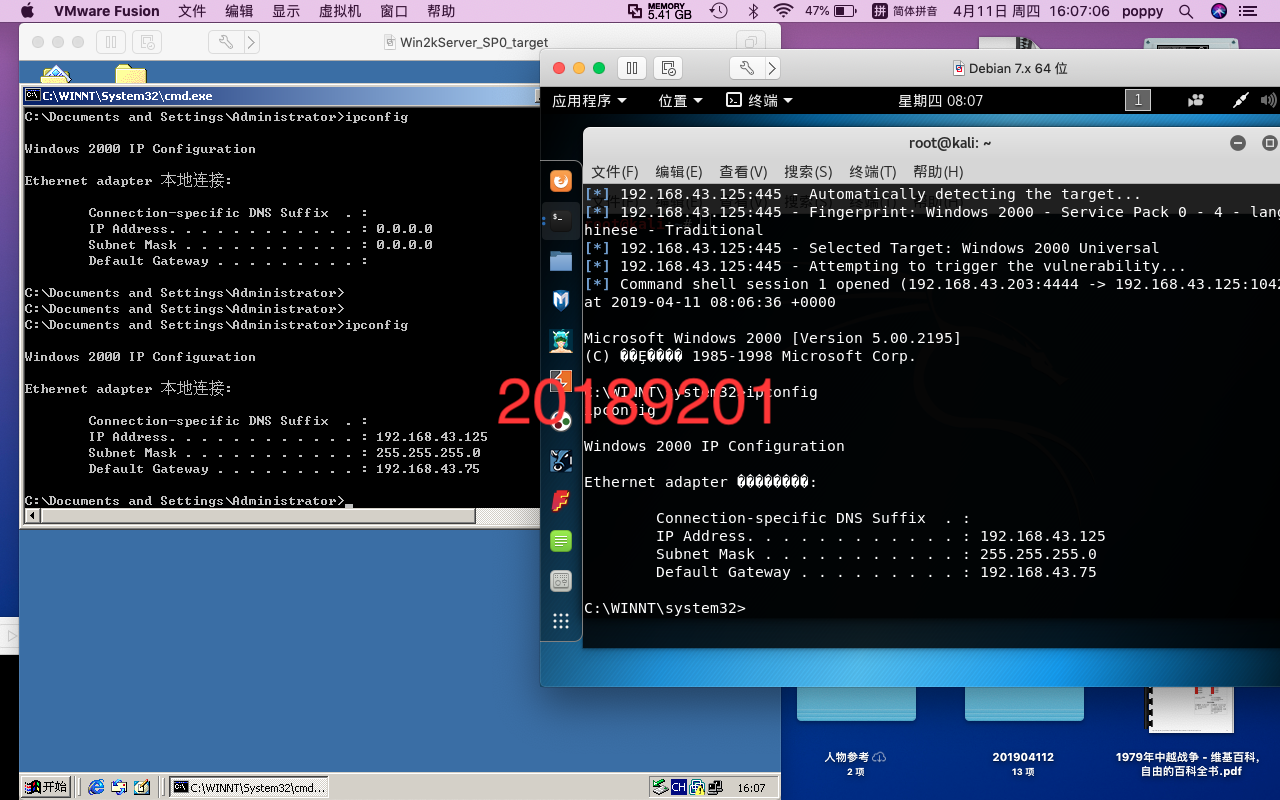Select the cmd.exe button on the Windows taskbar
Image resolution: width=1280 pixels, height=800 pixels.
coord(249,787)
